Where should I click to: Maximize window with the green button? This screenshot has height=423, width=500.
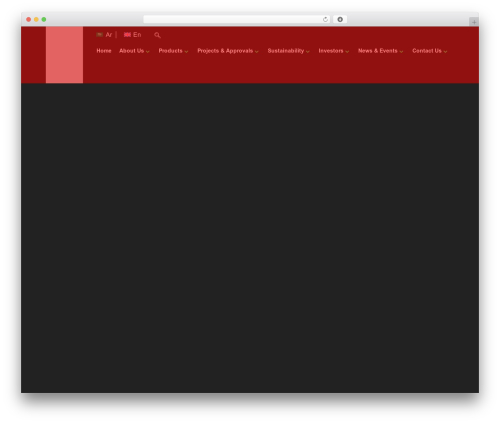[44, 19]
